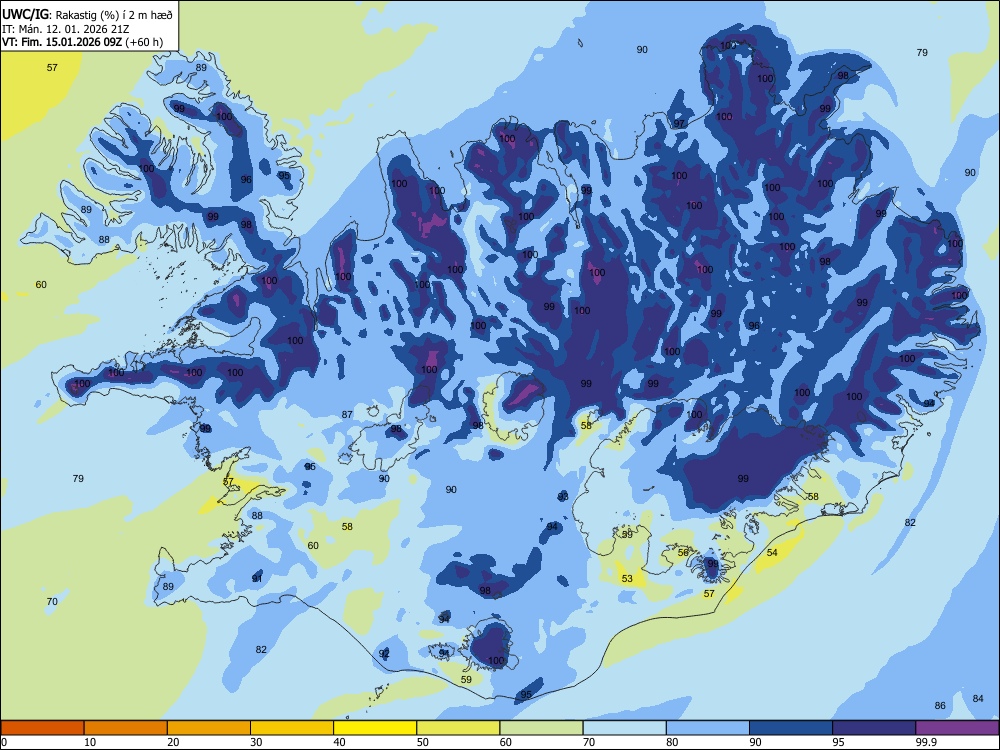
Task: Click the legend tick label '50'
Action: point(423,742)
